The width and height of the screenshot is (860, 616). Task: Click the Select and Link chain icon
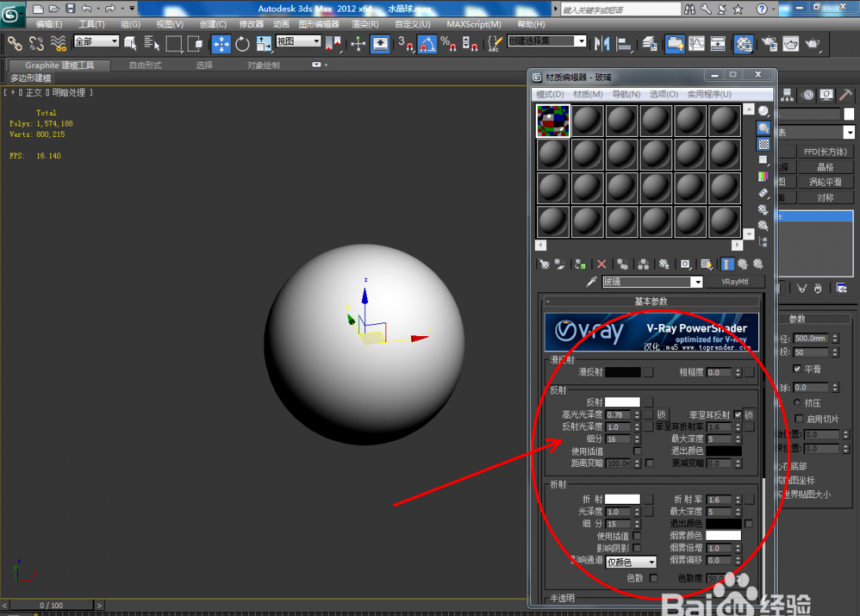[15, 43]
